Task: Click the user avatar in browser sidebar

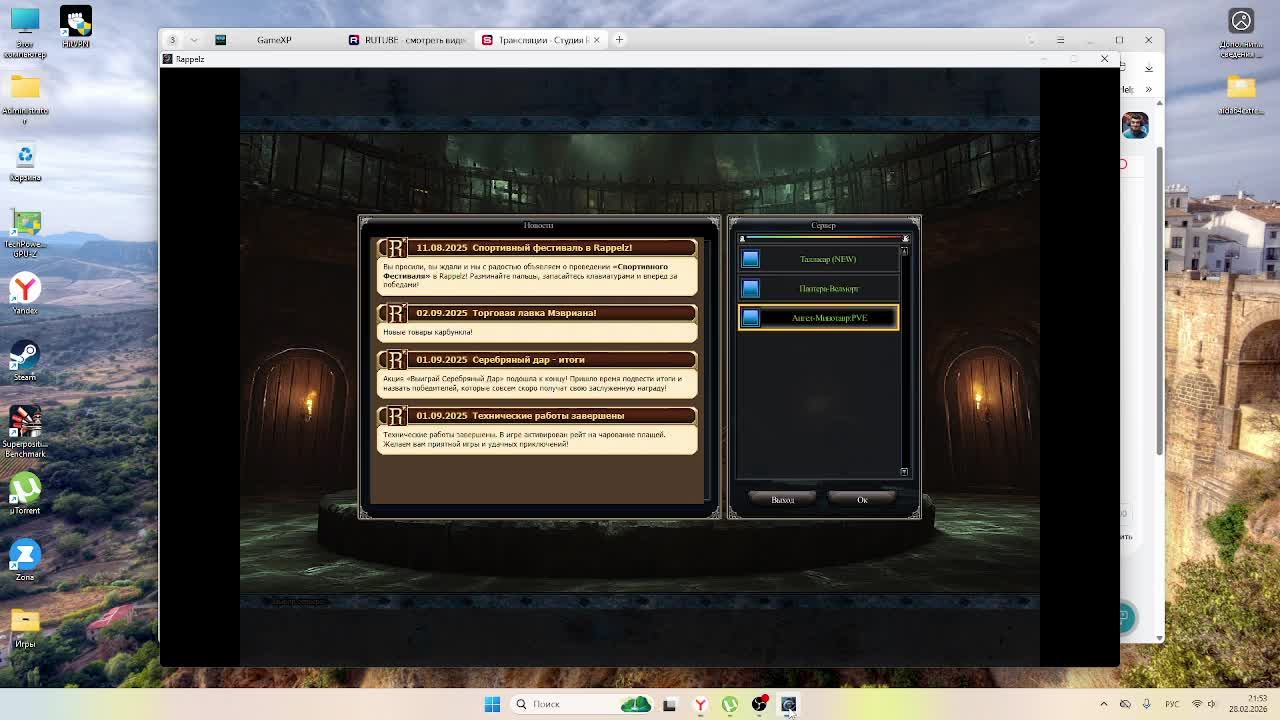Action: tap(1134, 125)
